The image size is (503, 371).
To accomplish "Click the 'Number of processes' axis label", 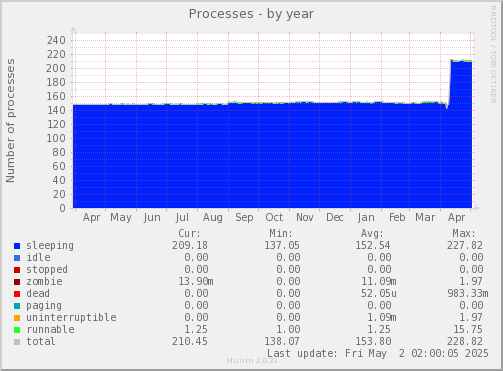I will (10, 121).
